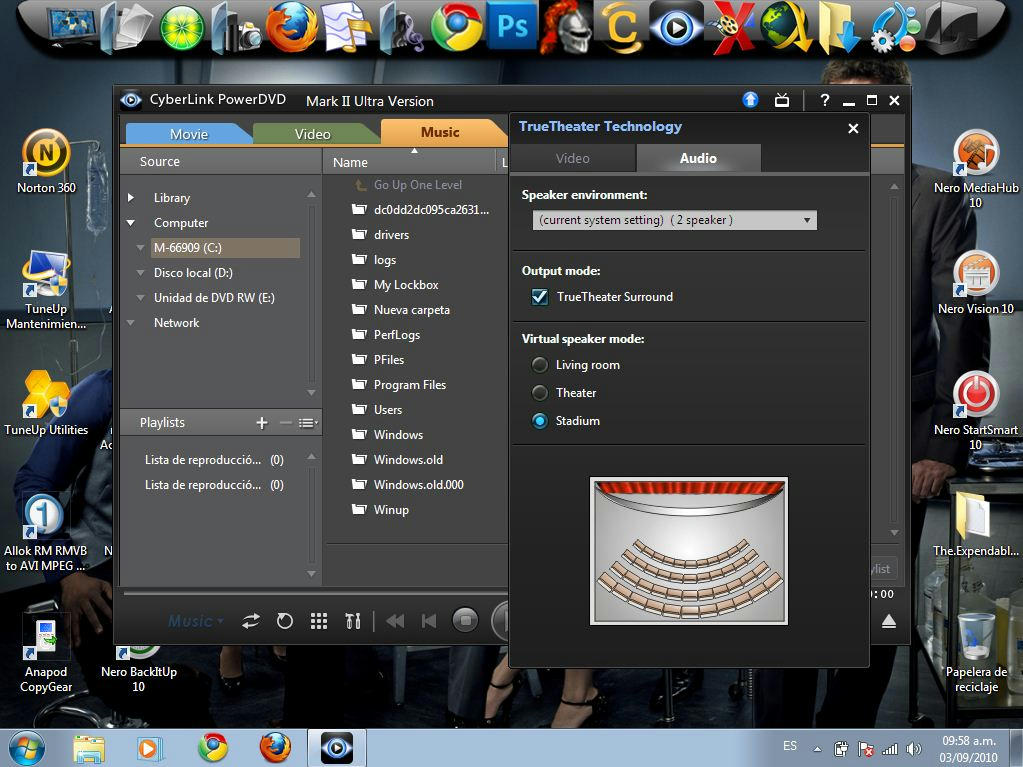Click the Source tree scrollbar
The height and width of the screenshot is (767, 1023).
pos(311,293)
